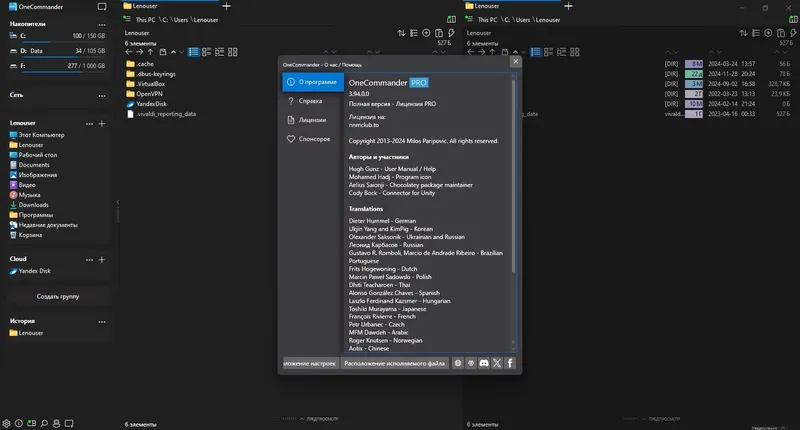Select third list-view layout in left pane
This screenshot has height=430, width=800.
[219, 52]
